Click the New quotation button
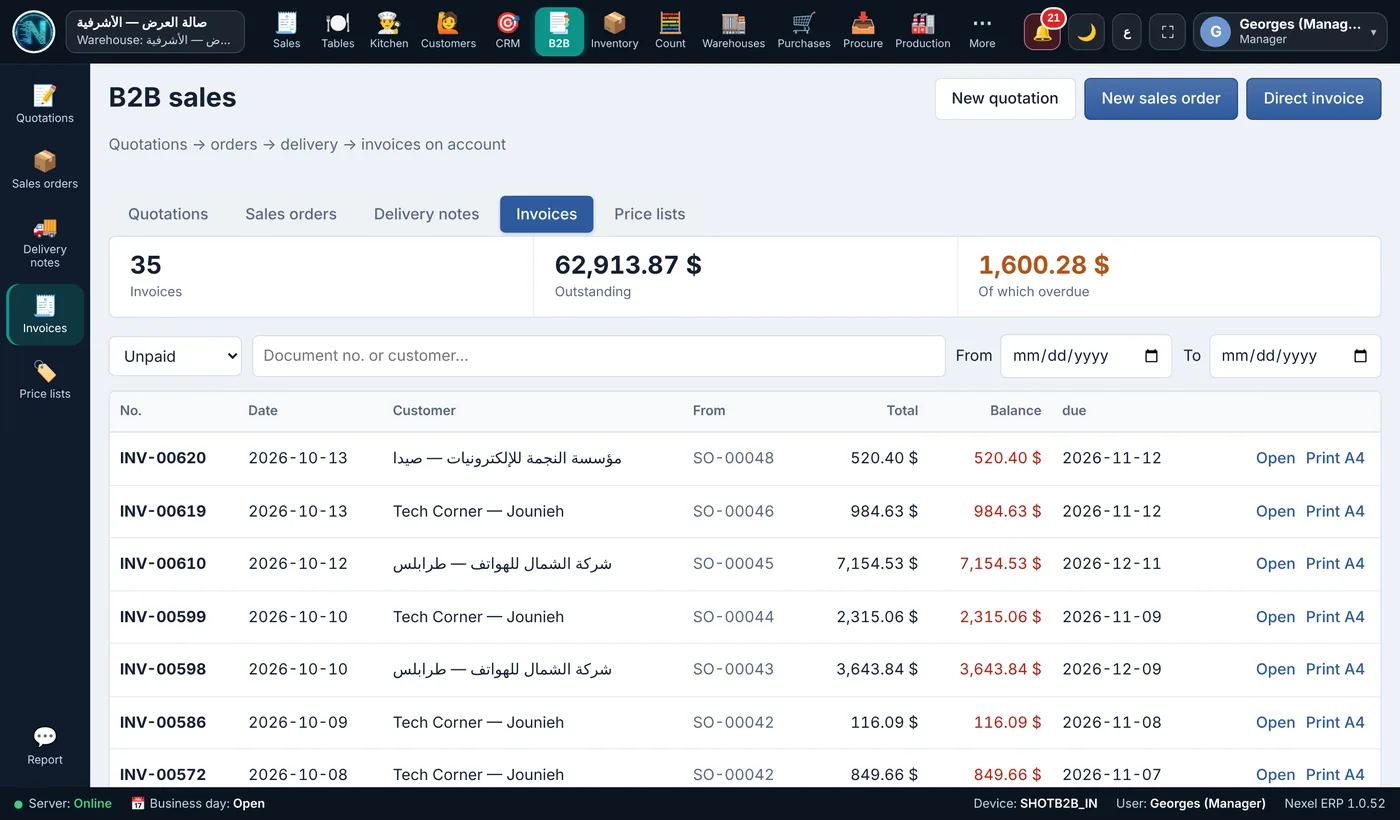This screenshot has width=1400, height=820. 1005,99
